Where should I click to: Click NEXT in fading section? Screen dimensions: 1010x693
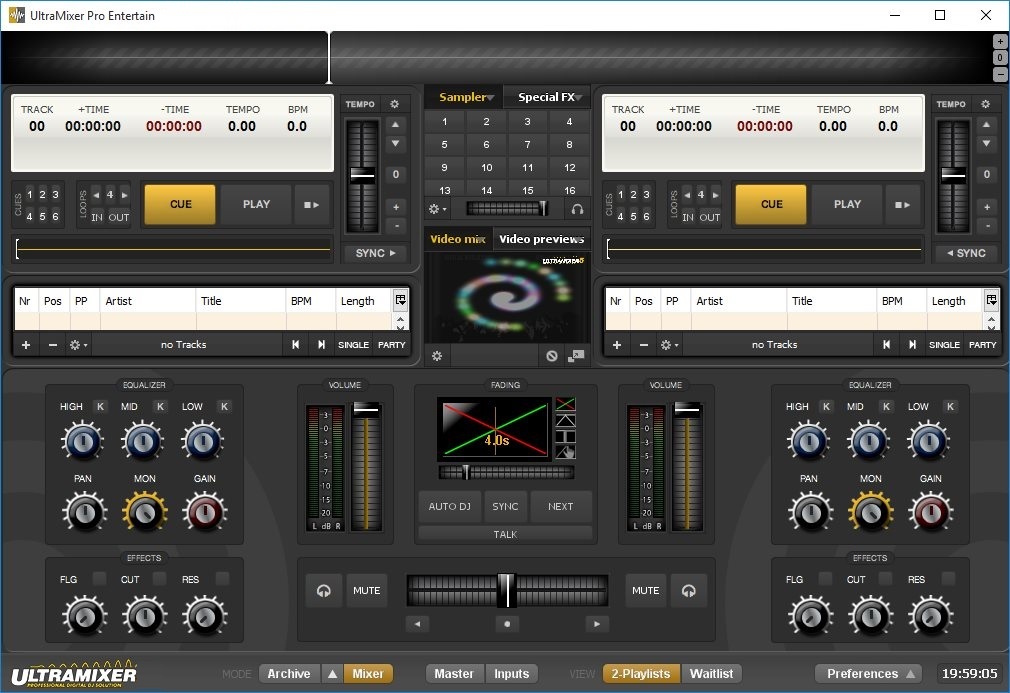pyautogui.click(x=560, y=507)
